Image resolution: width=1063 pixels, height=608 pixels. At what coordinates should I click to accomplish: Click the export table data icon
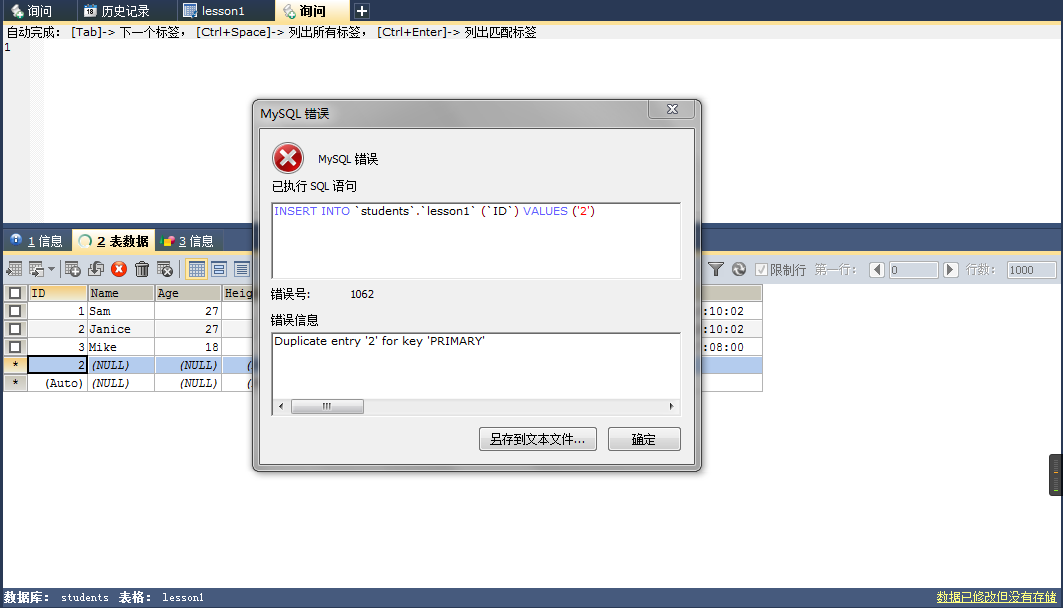tap(14, 269)
